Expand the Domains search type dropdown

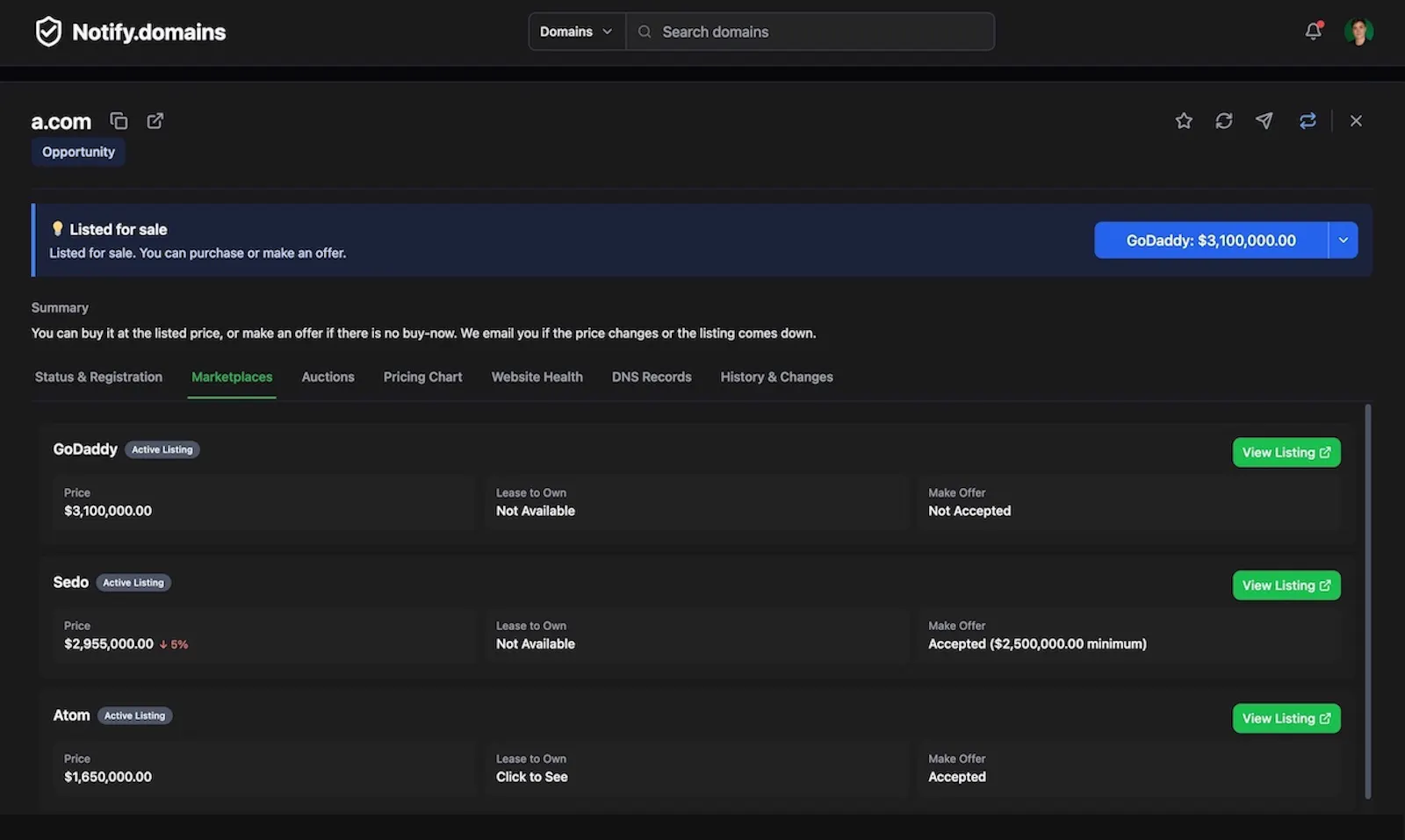pyautogui.click(x=577, y=32)
